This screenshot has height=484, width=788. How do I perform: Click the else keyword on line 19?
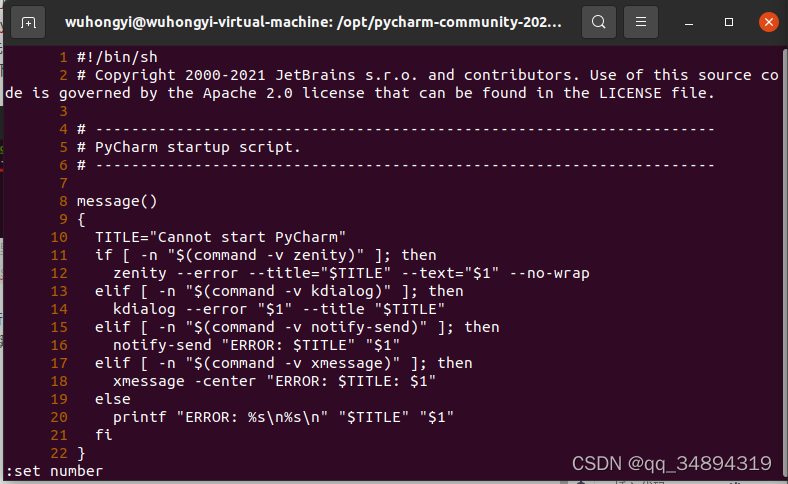click(113, 399)
